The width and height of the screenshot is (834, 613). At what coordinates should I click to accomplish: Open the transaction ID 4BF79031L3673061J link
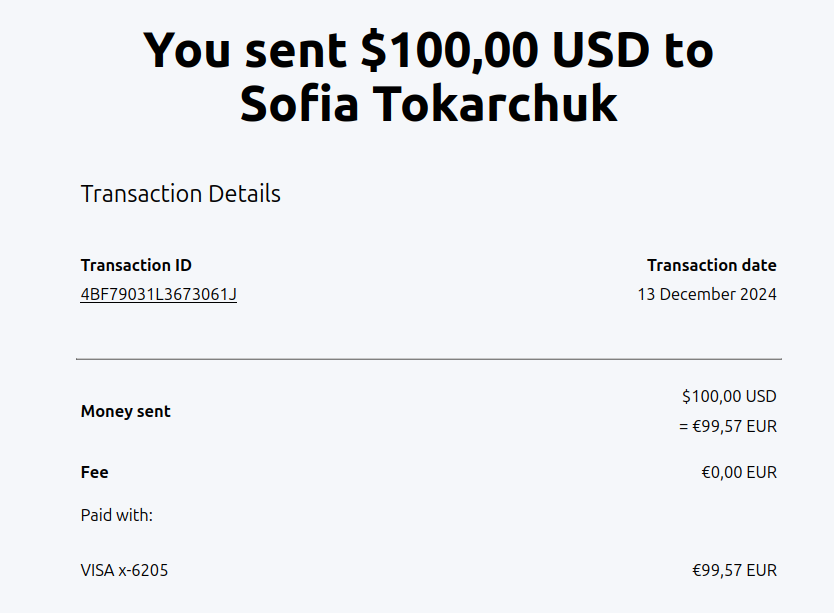(158, 294)
